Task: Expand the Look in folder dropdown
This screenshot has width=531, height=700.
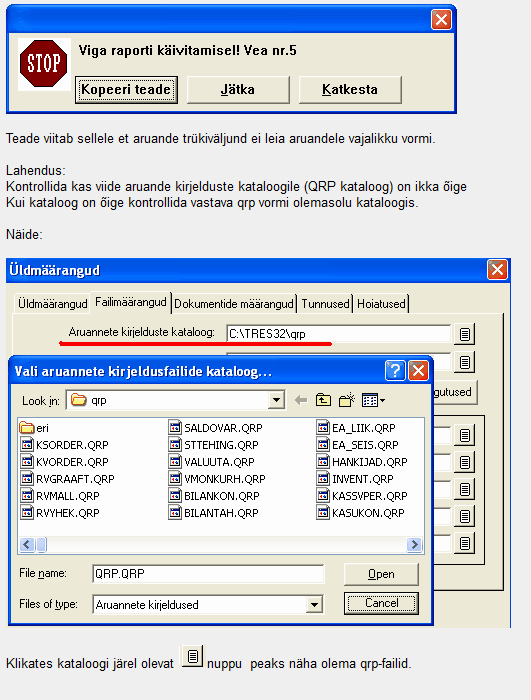Action: [x=276, y=400]
